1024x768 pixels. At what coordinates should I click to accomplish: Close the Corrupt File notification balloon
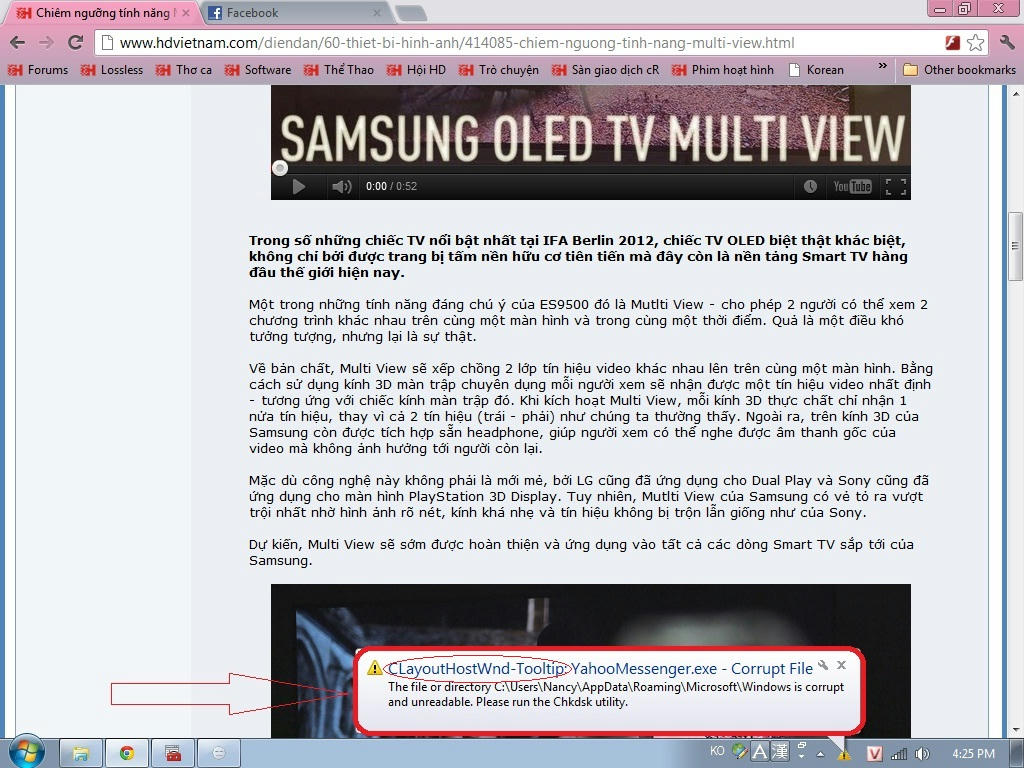point(841,665)
